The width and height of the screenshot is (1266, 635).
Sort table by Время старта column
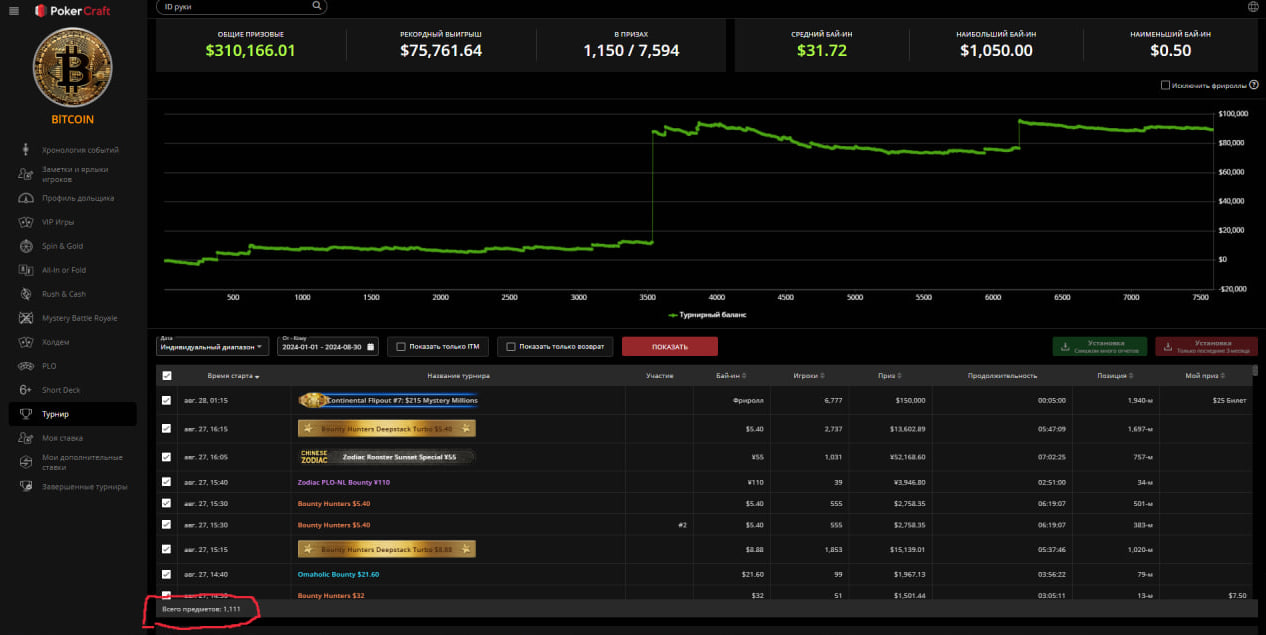tap(231, 376)
